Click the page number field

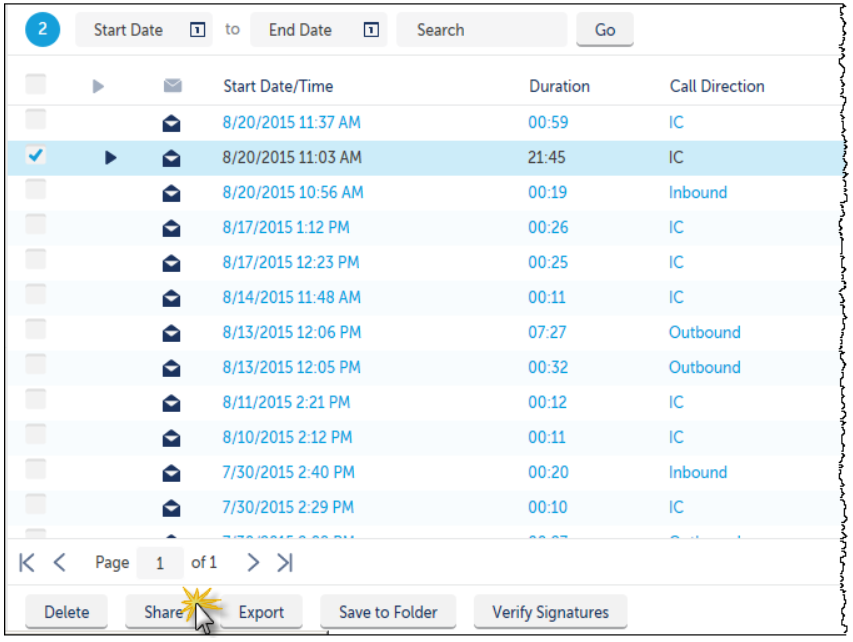[x=160, y=563]
